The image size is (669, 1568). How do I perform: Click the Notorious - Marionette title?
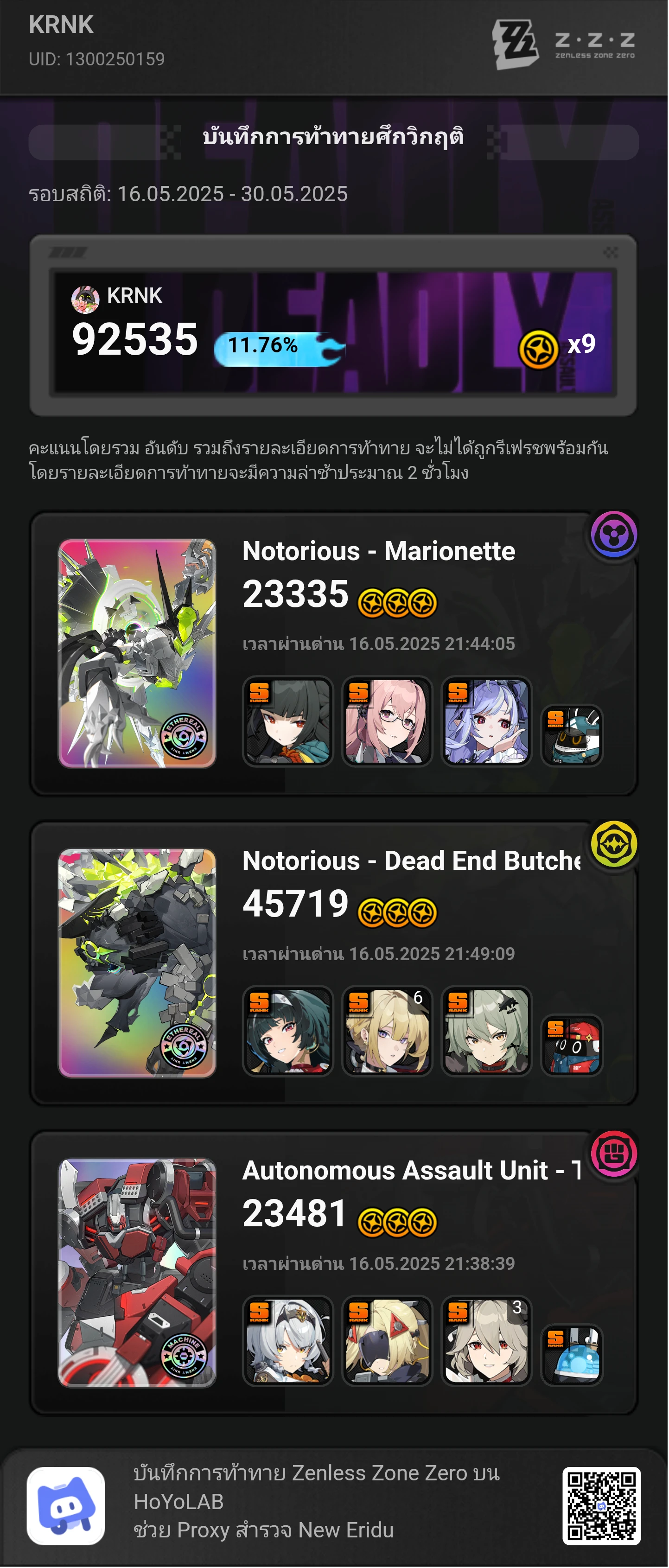pos(379,551)
